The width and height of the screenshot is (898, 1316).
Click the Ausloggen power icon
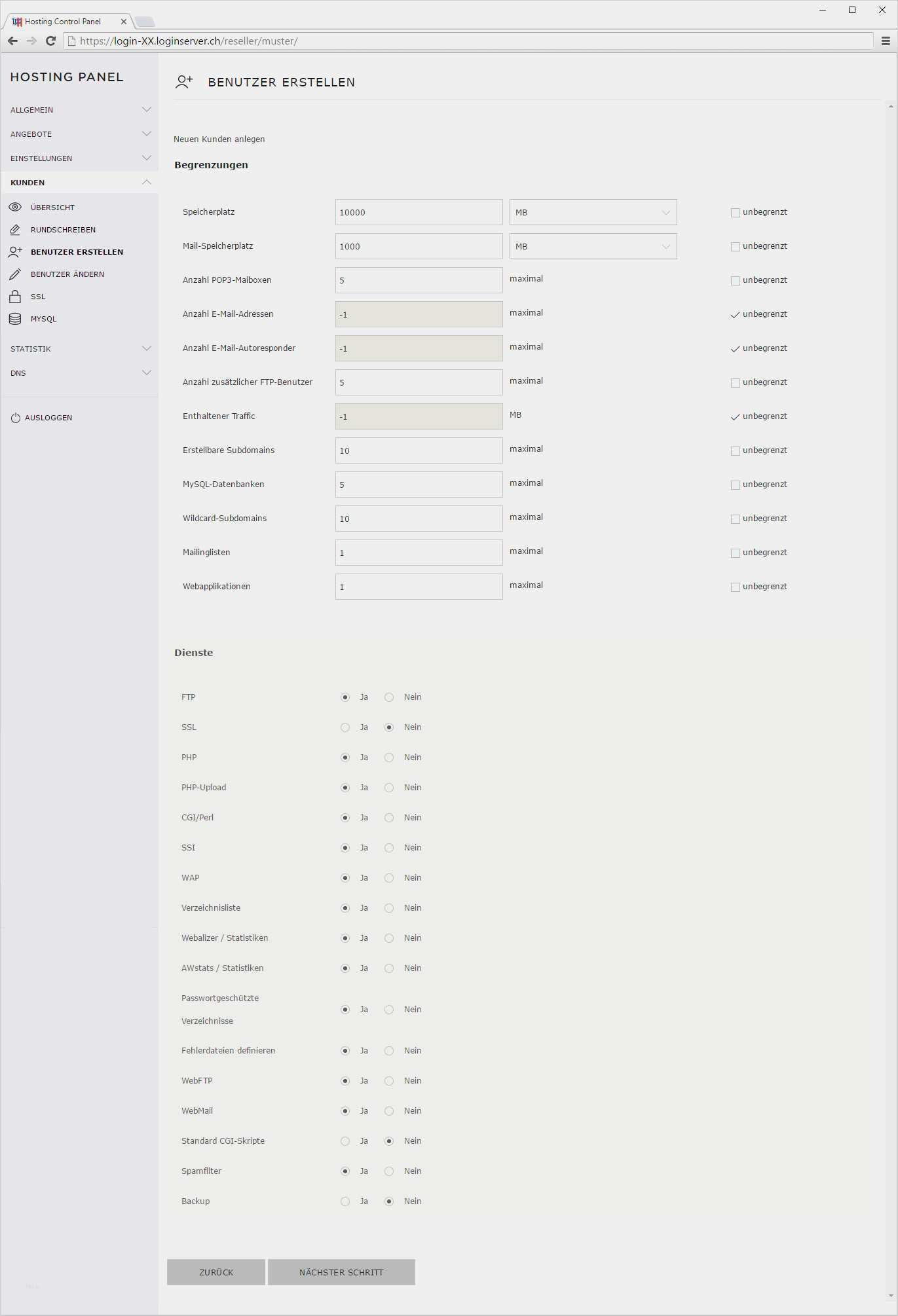pyautogui.click(x=16, y=418)
